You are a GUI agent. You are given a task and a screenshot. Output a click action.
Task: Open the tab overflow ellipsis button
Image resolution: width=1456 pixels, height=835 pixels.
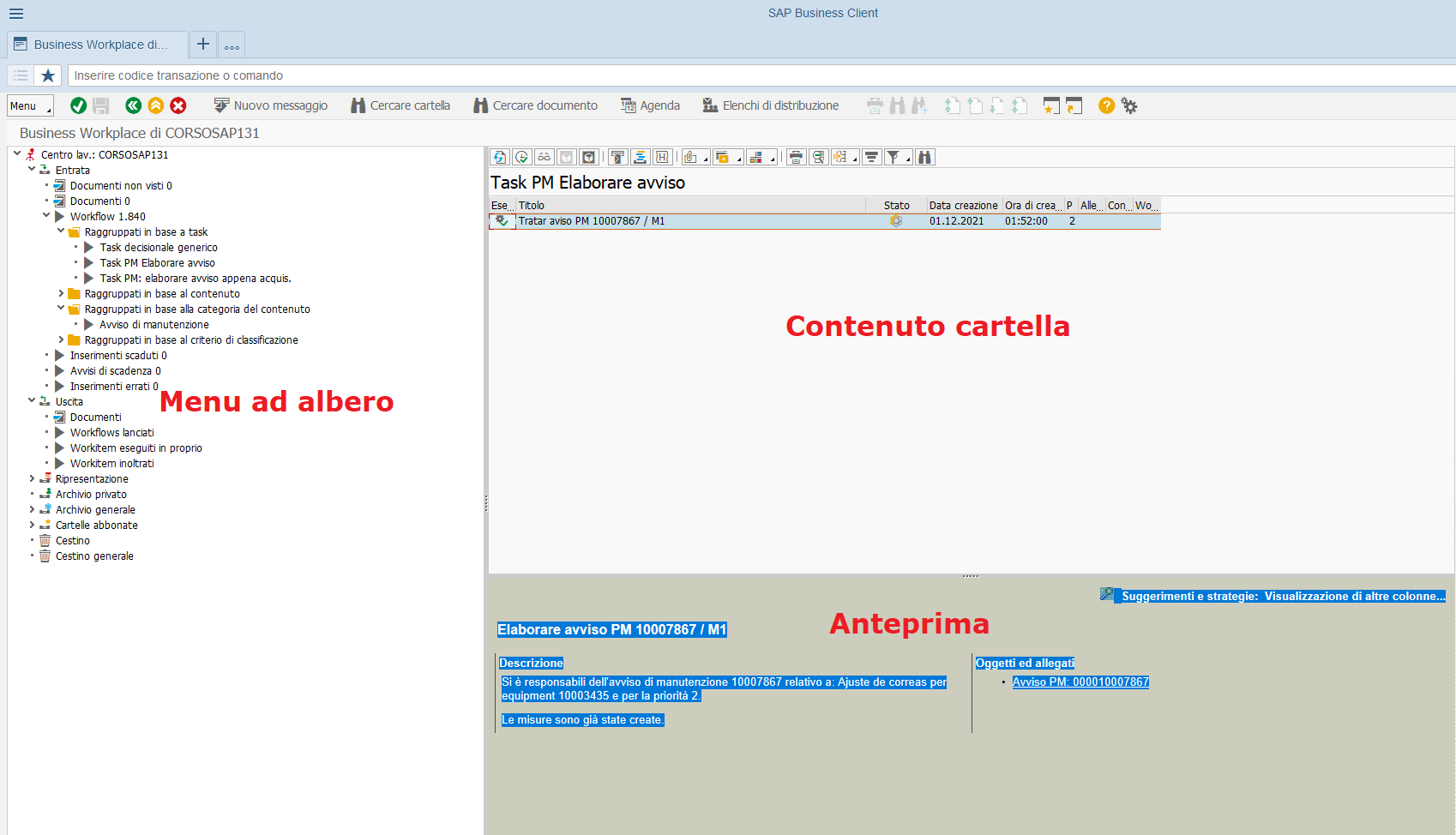pos(232,45)
